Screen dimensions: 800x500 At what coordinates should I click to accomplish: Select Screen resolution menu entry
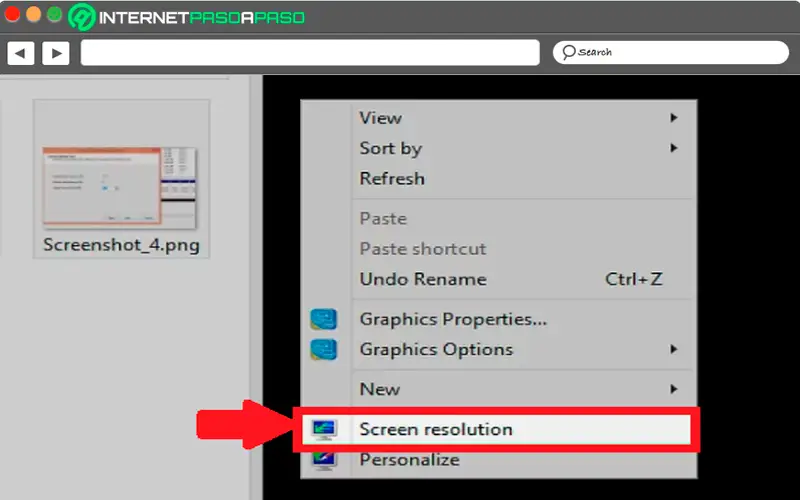(495, 430)
